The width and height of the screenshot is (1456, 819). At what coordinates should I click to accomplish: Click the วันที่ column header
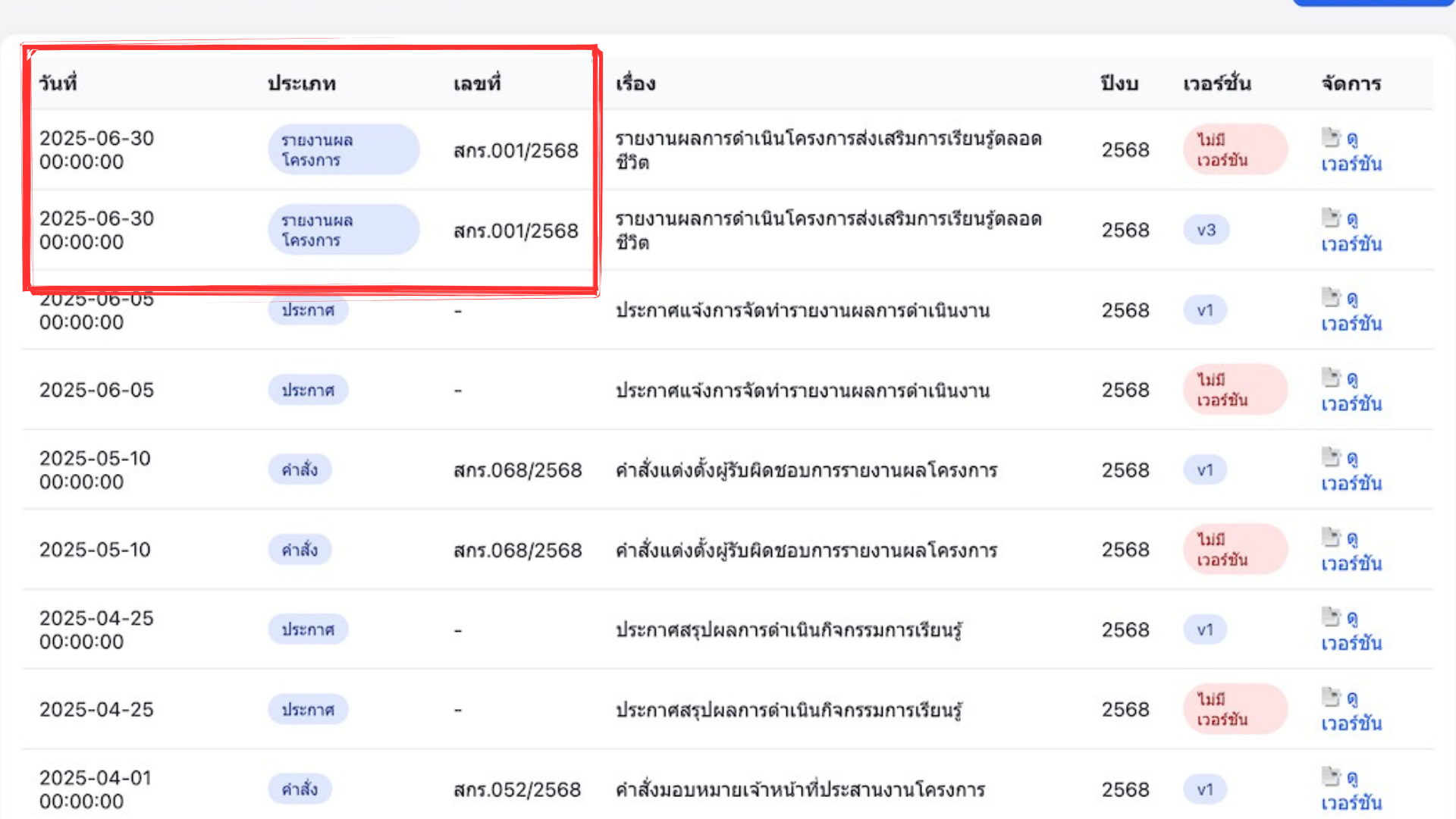click(x=58, y=83)
